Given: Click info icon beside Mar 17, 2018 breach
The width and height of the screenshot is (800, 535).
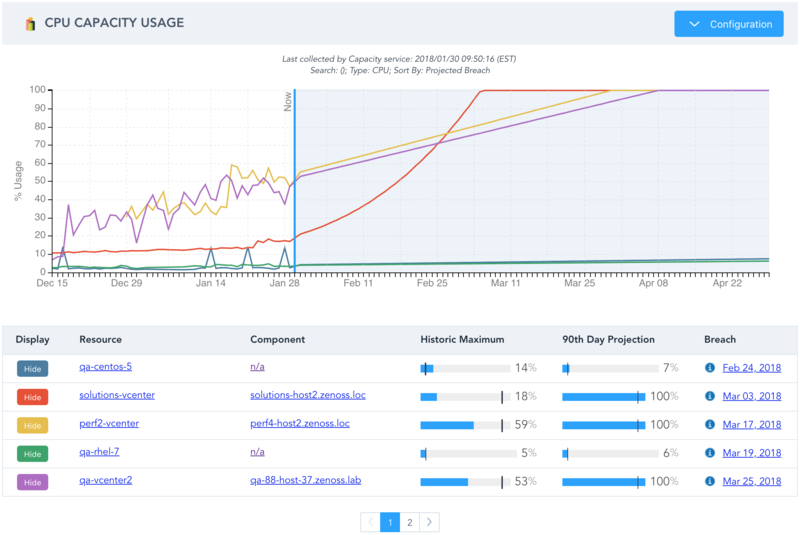Looking at the screenshot, I should tap(710, 424).
